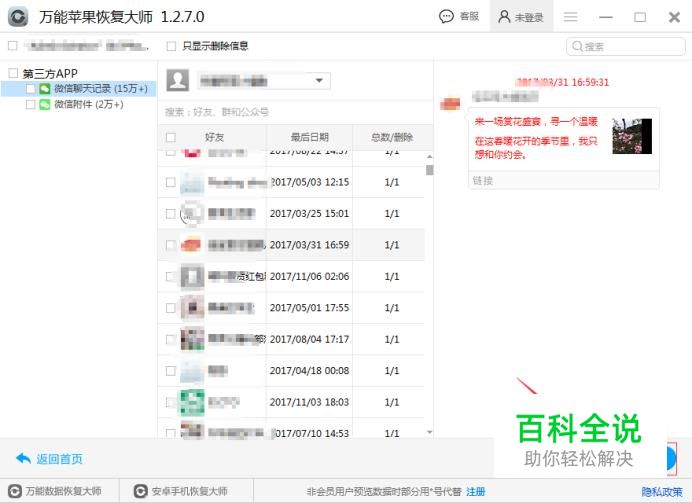Click the green avatar in the 2017/11/03 18:03 row

click(192, 402)
